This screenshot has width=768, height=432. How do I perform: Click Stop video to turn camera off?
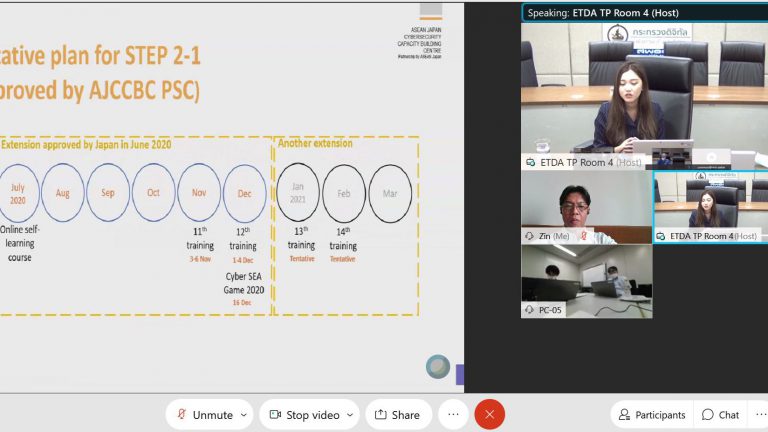click(x=302, y=415)
